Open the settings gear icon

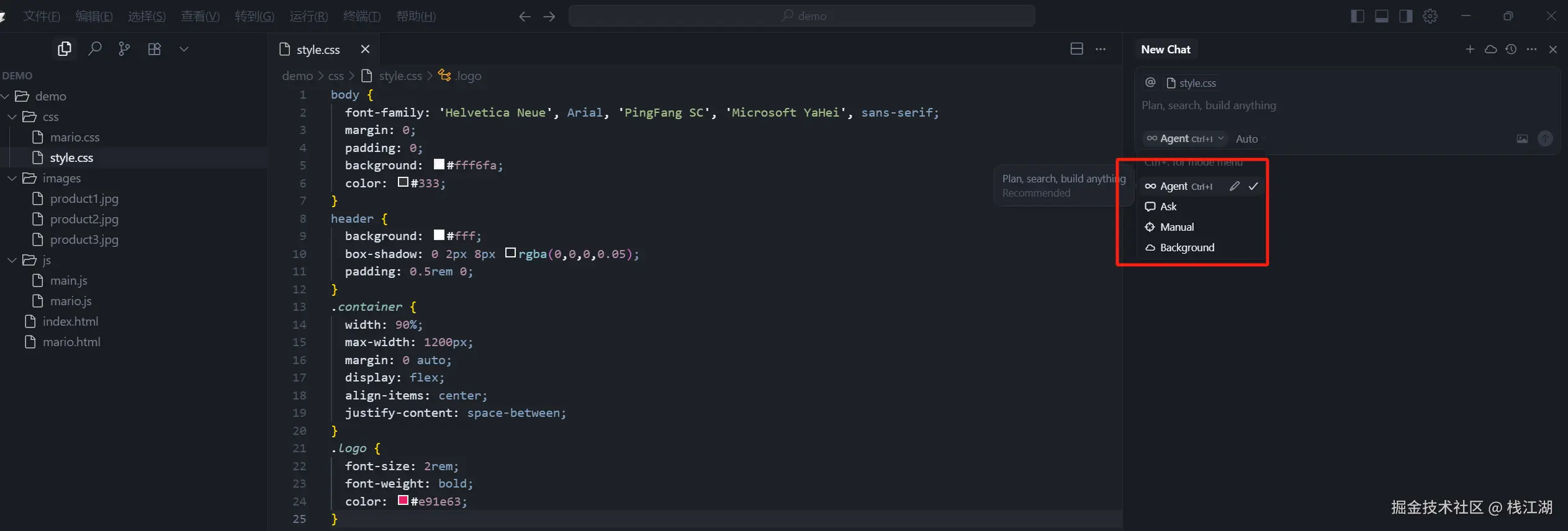pos(1430,16)
